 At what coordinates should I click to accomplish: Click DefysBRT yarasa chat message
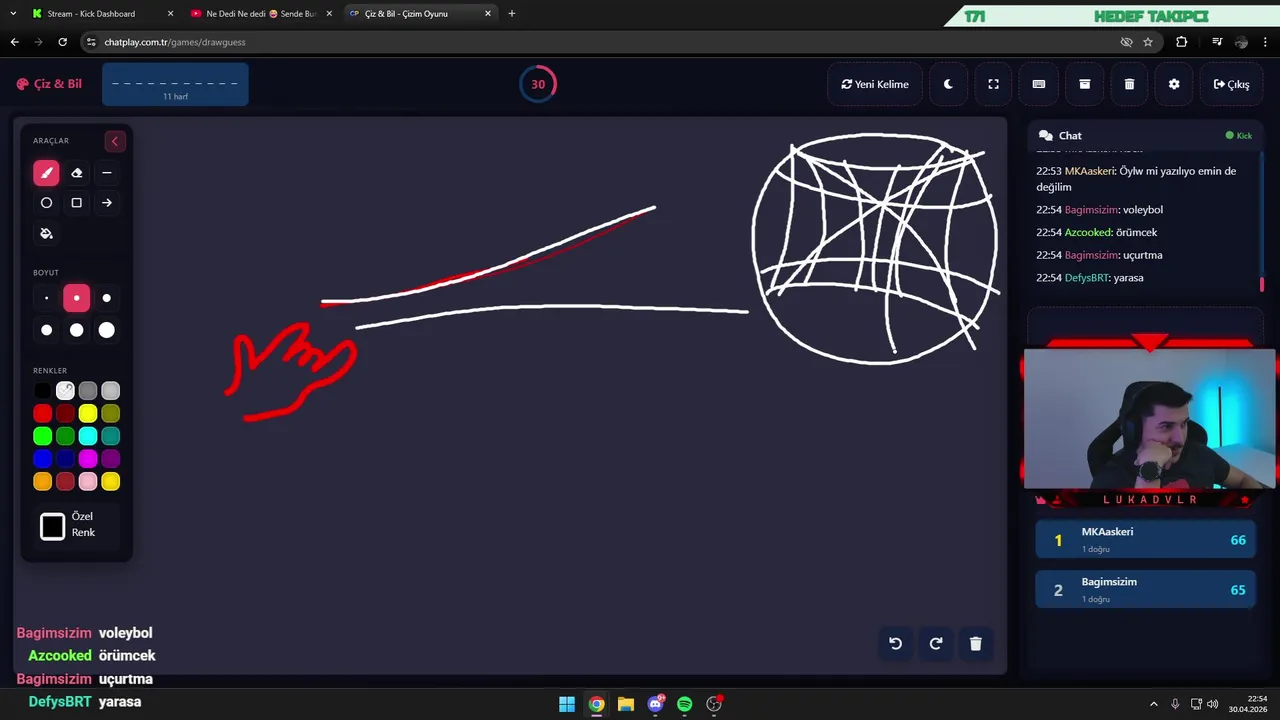pos(1090,278)
